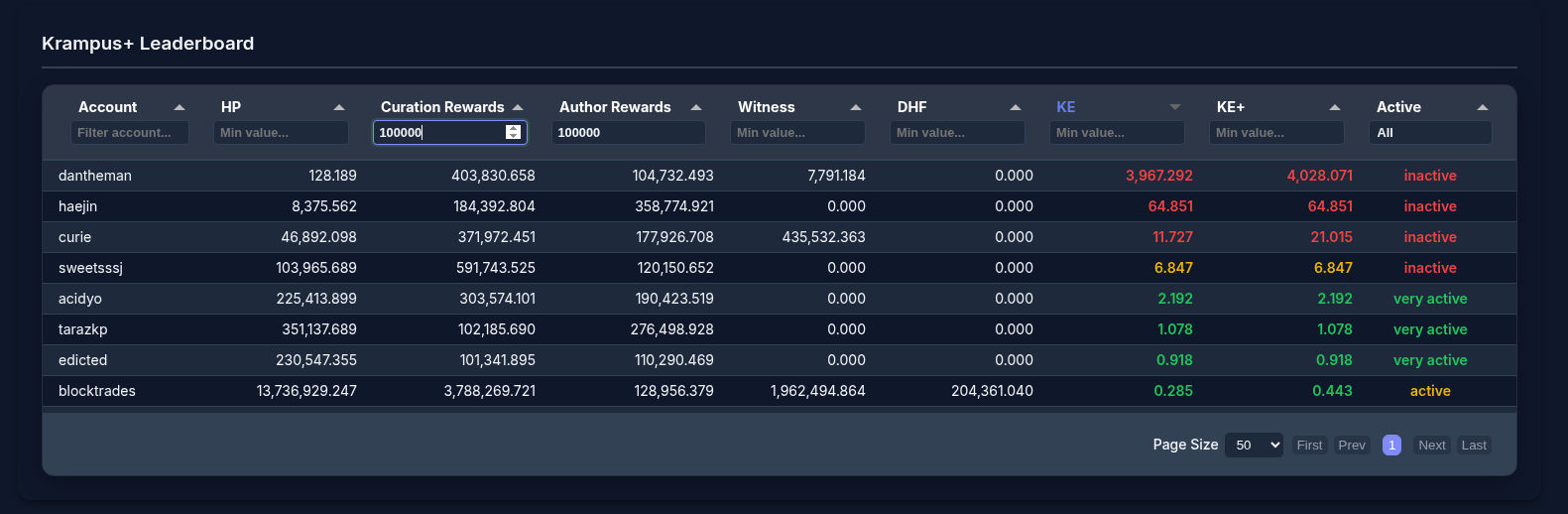Click the Author Rewards filter input
Viewport: 1568px width, 514px height.
(x=628, y=133)
